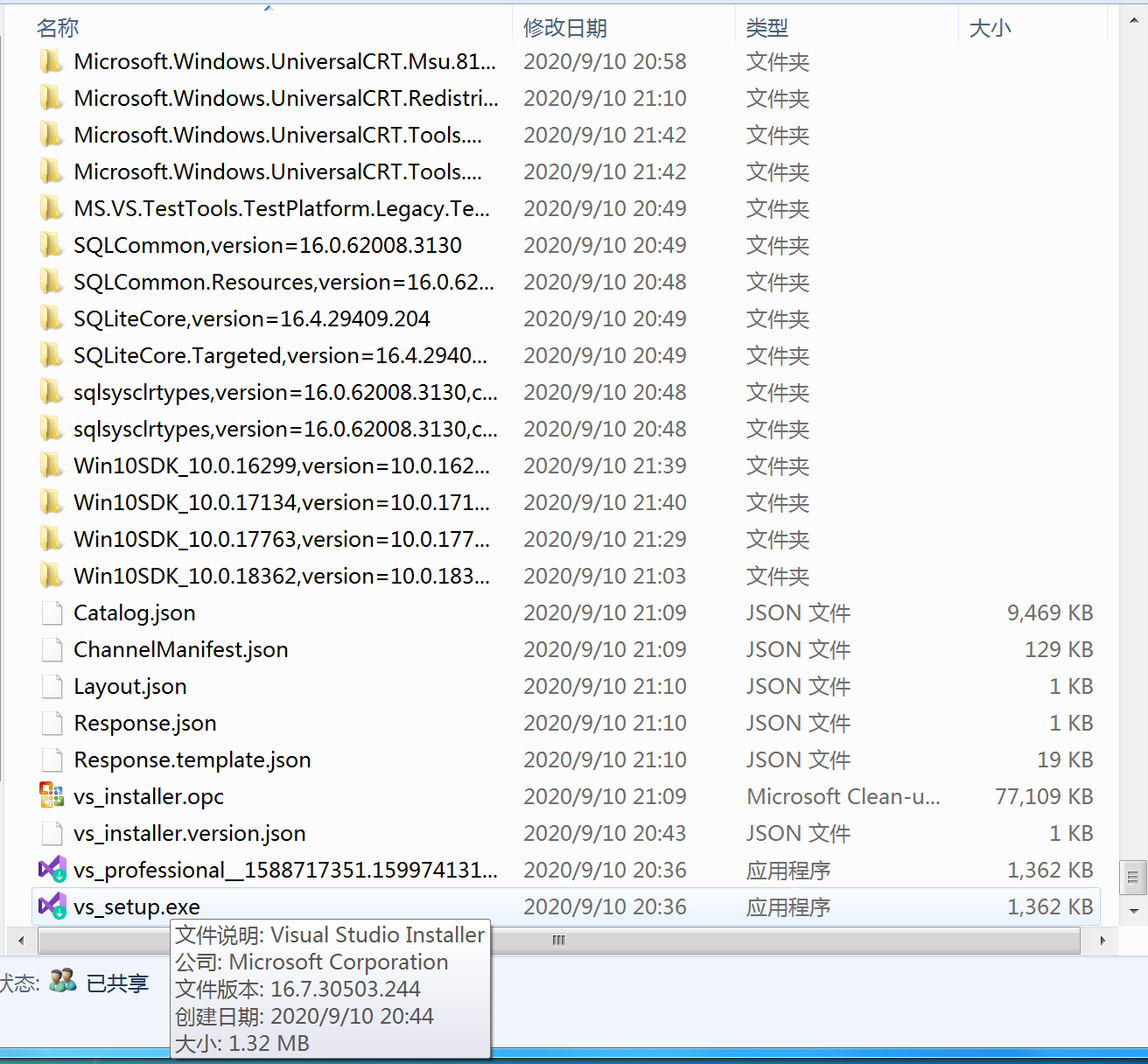Screen dimensions: 1148x1064
Task: Select Response.template.json file entry
Action: click(x=192, y=759)
